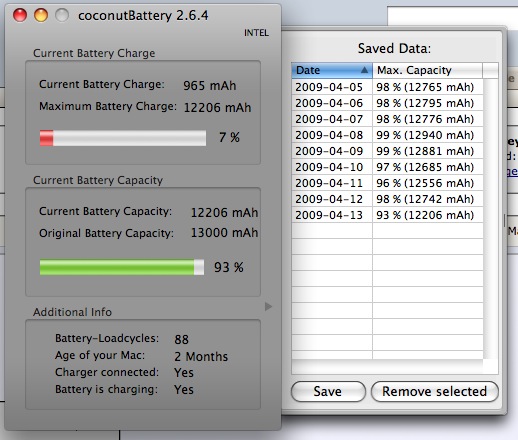
Task: Click the Current Battery Capacity 12206 mAh value
Action: point(224,212)
